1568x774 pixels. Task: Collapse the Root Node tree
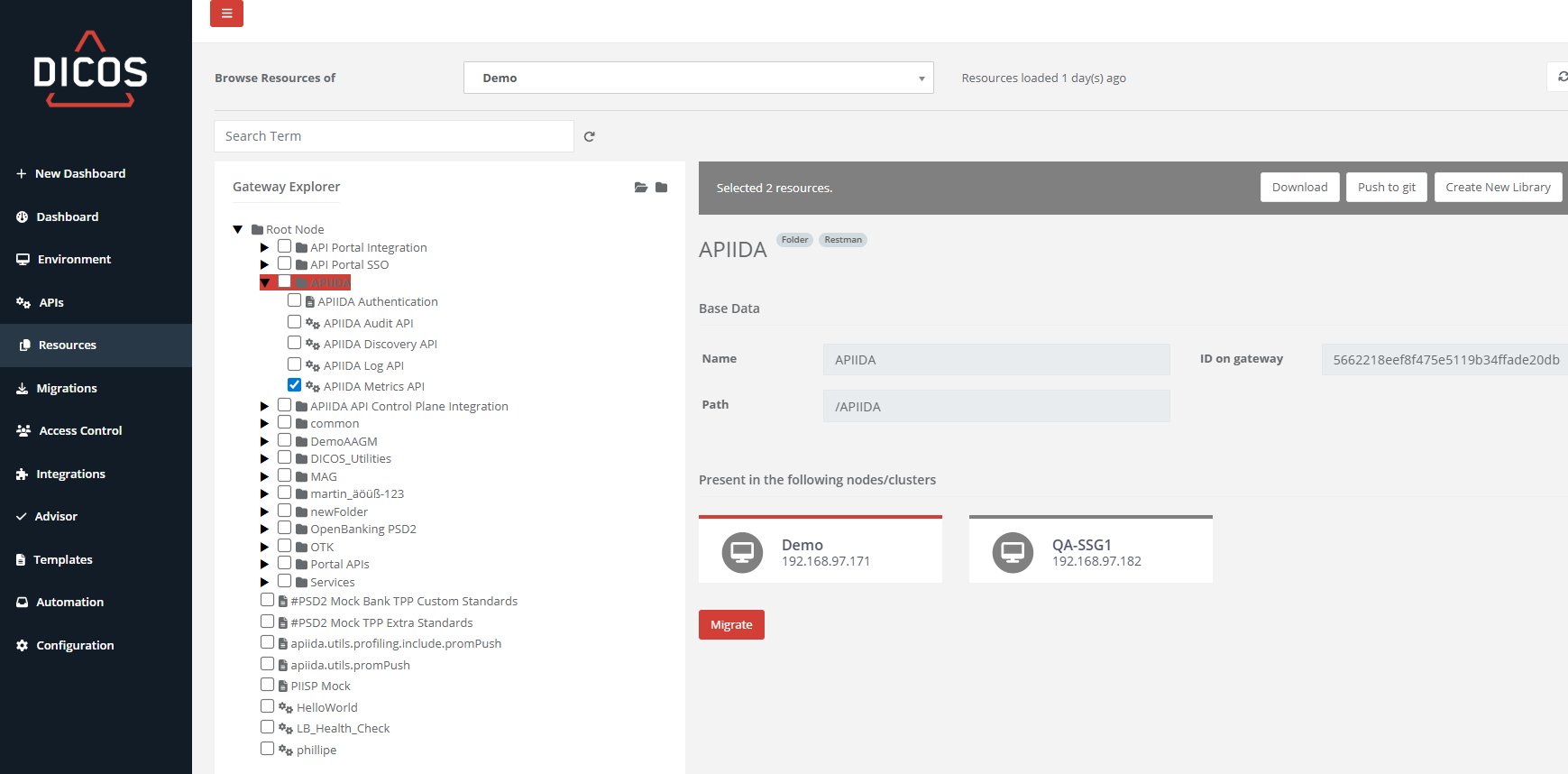tap(238, 229)
